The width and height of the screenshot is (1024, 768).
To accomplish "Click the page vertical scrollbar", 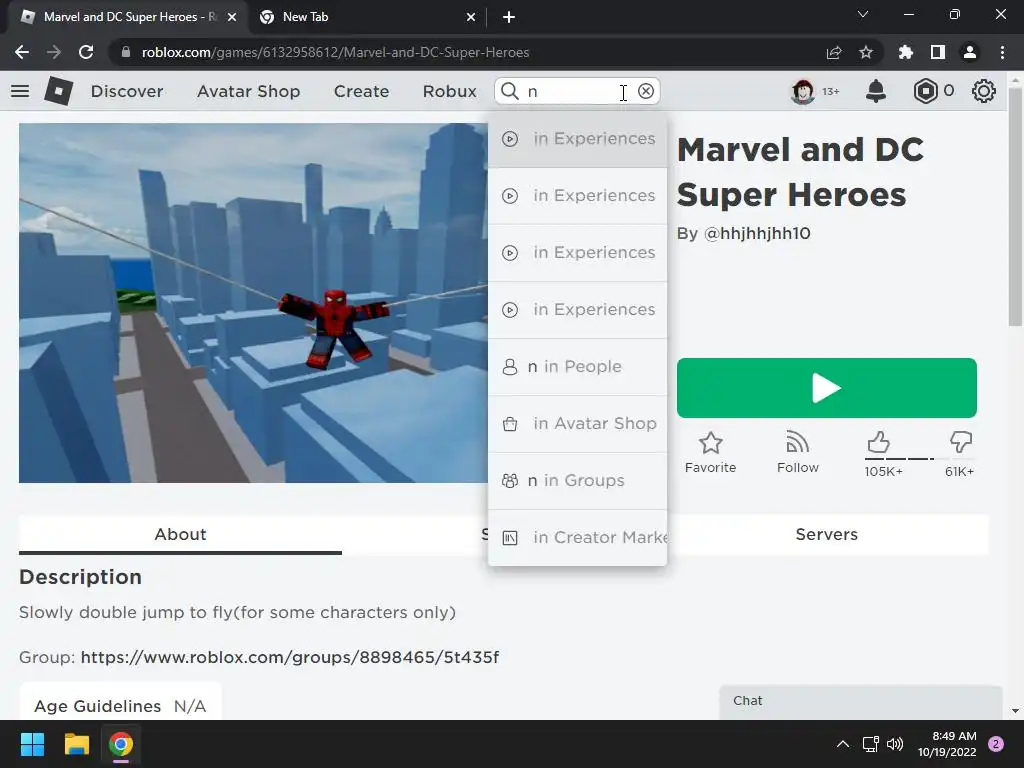I will 1015,208.
